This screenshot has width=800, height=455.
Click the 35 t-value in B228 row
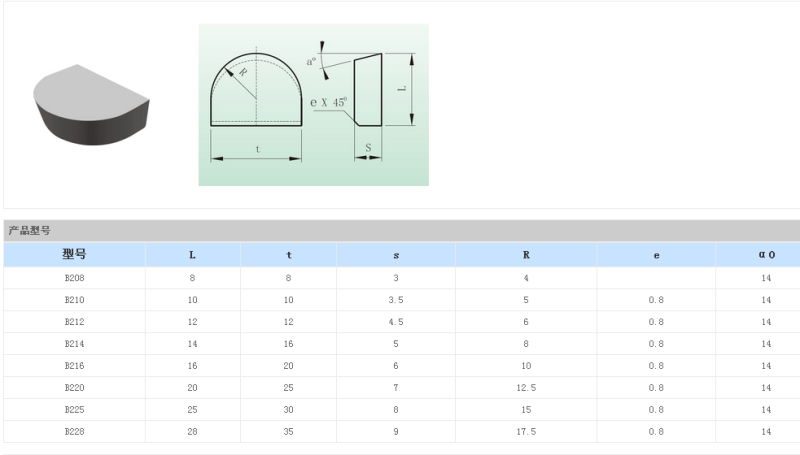tap(289, 432)
